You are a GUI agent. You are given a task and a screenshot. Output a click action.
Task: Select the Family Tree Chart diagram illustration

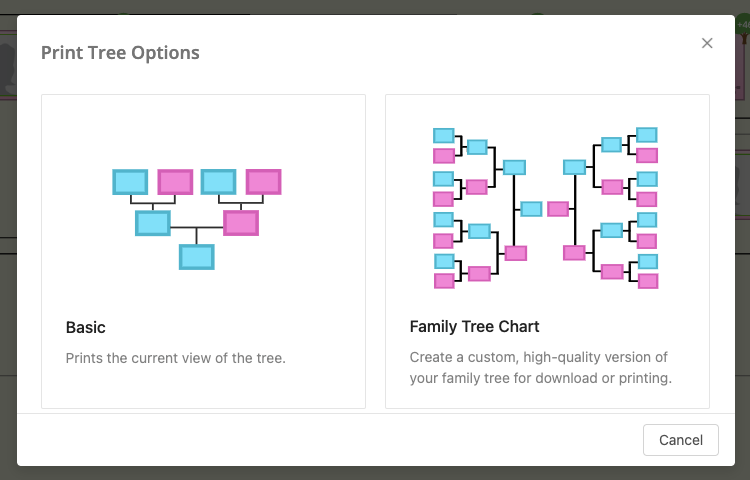click(x=546, y=208)
